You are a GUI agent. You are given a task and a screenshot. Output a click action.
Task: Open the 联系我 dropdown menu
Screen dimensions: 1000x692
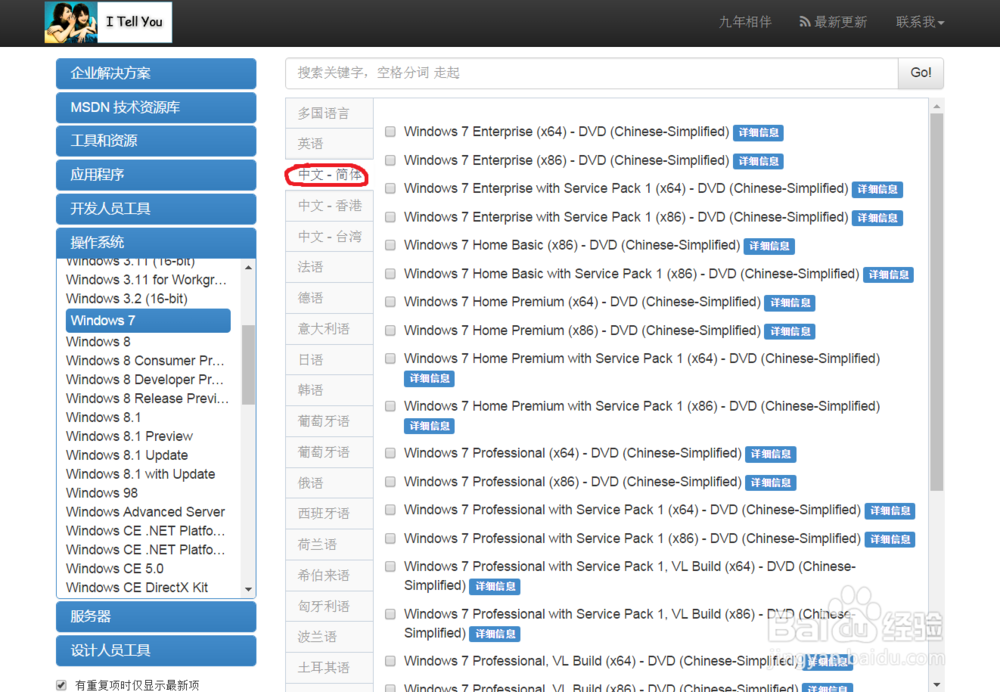(918, 22)
